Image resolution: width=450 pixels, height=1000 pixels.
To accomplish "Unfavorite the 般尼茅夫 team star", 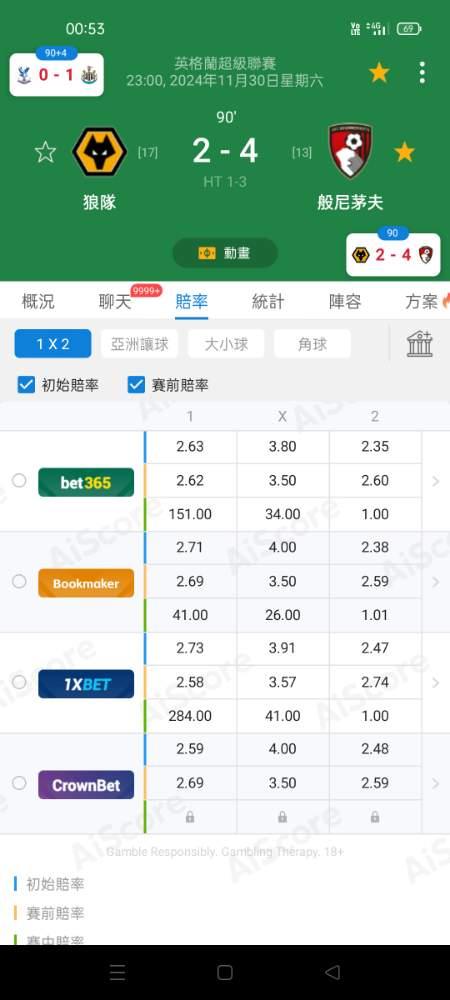I will pos(404,152).
